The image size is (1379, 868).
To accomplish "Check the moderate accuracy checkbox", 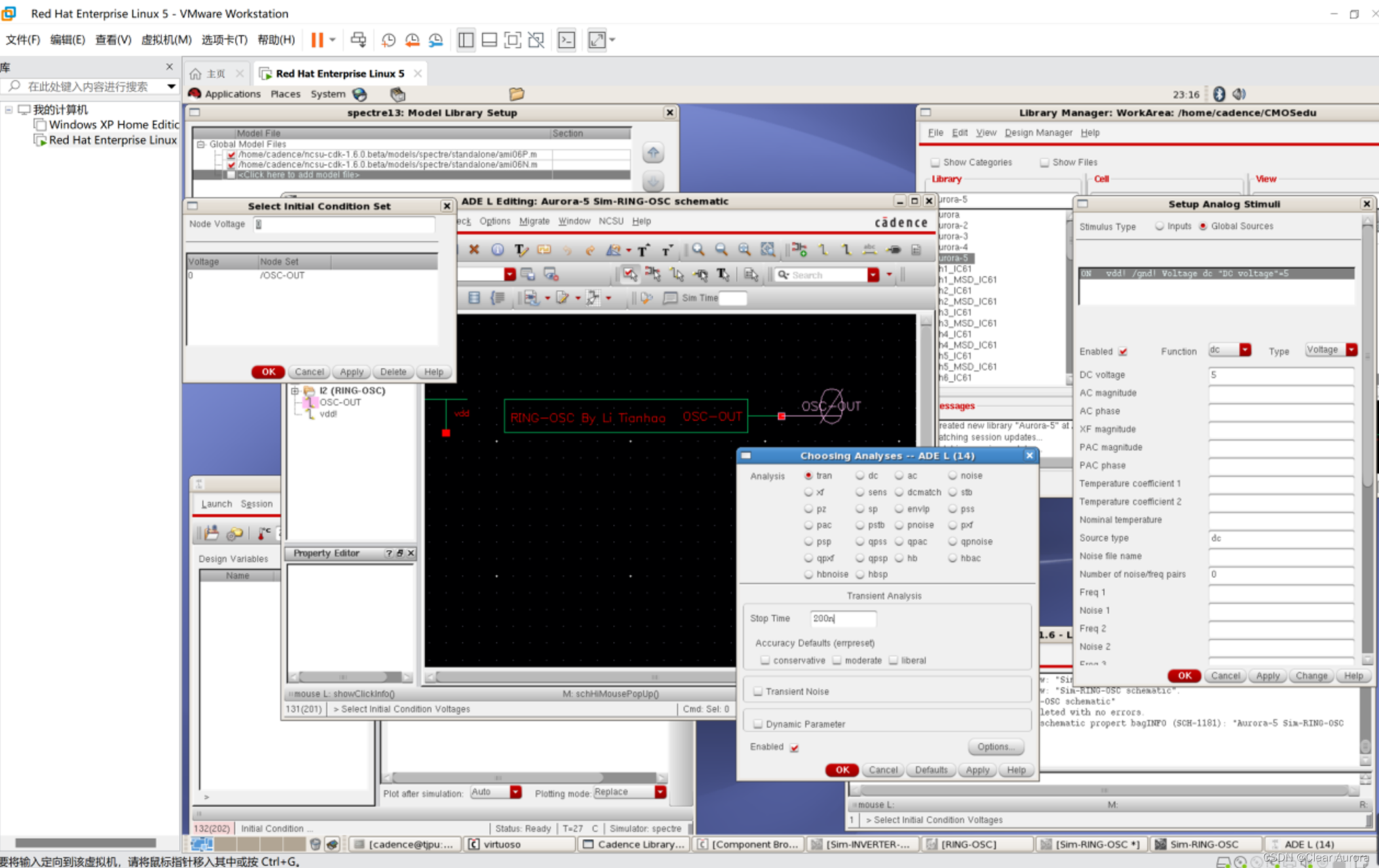I will [837, 660].
